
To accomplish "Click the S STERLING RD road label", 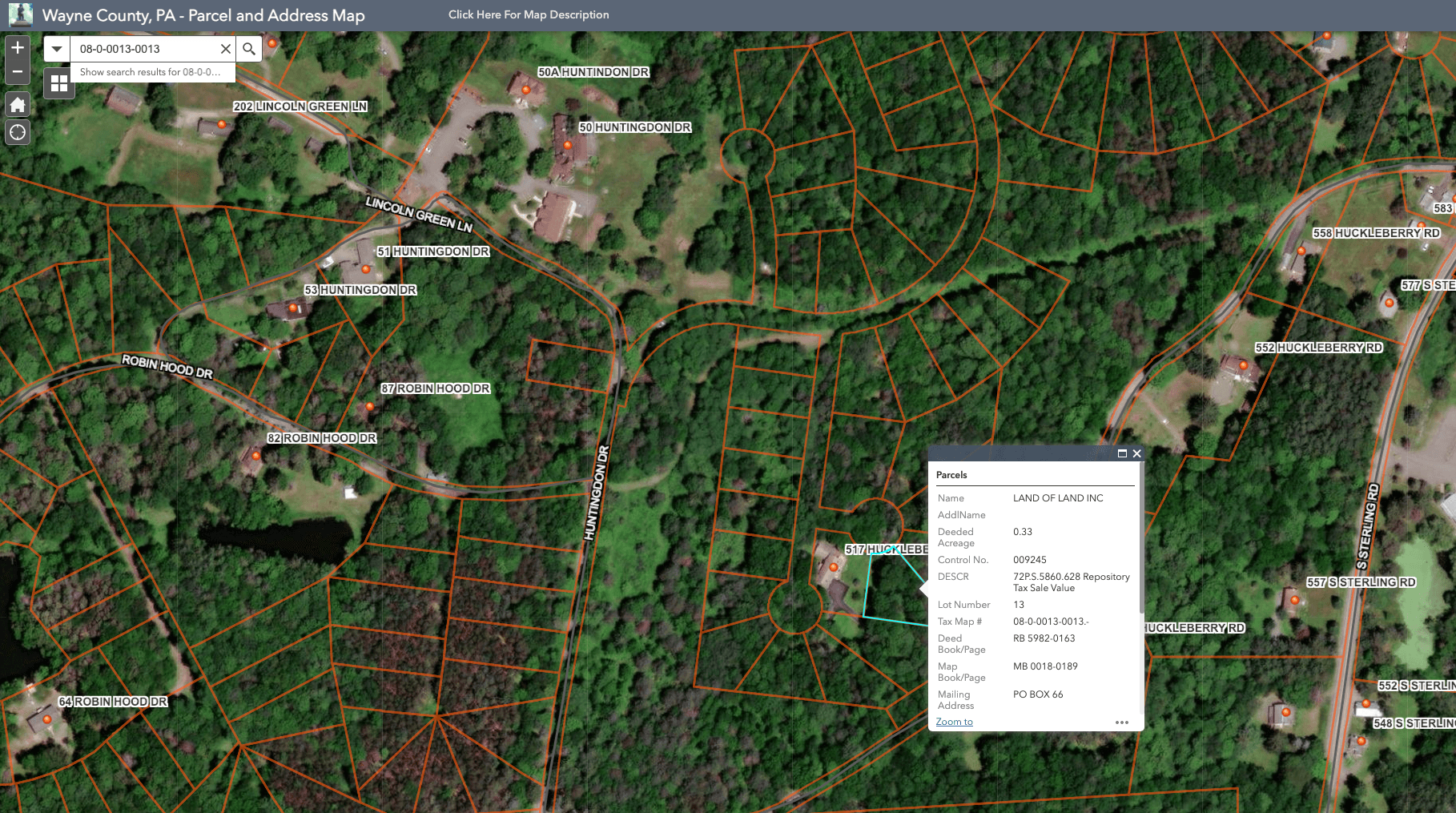I will [x=1368, y=526].
